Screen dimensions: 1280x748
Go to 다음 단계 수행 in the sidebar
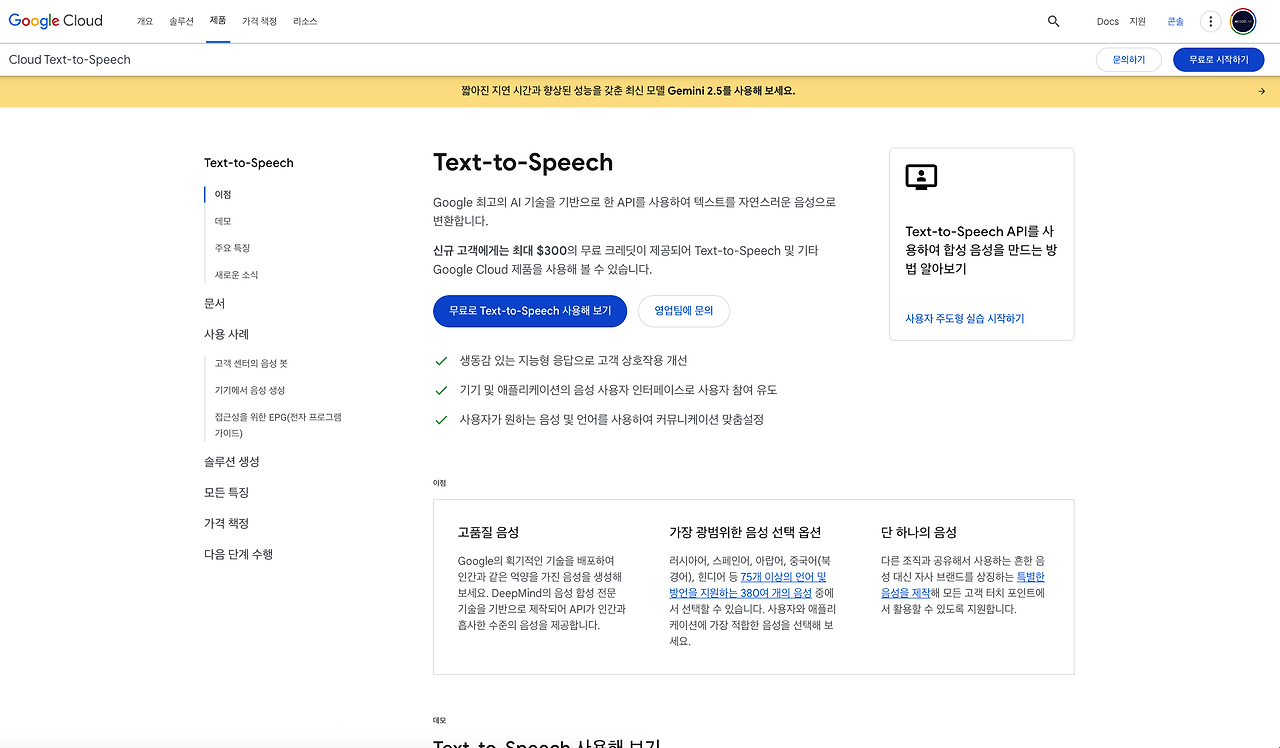pos(238,554)
